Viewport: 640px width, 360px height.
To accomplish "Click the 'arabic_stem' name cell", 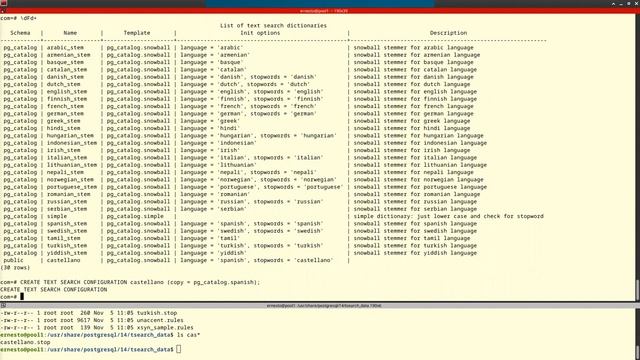I will 65,47.
